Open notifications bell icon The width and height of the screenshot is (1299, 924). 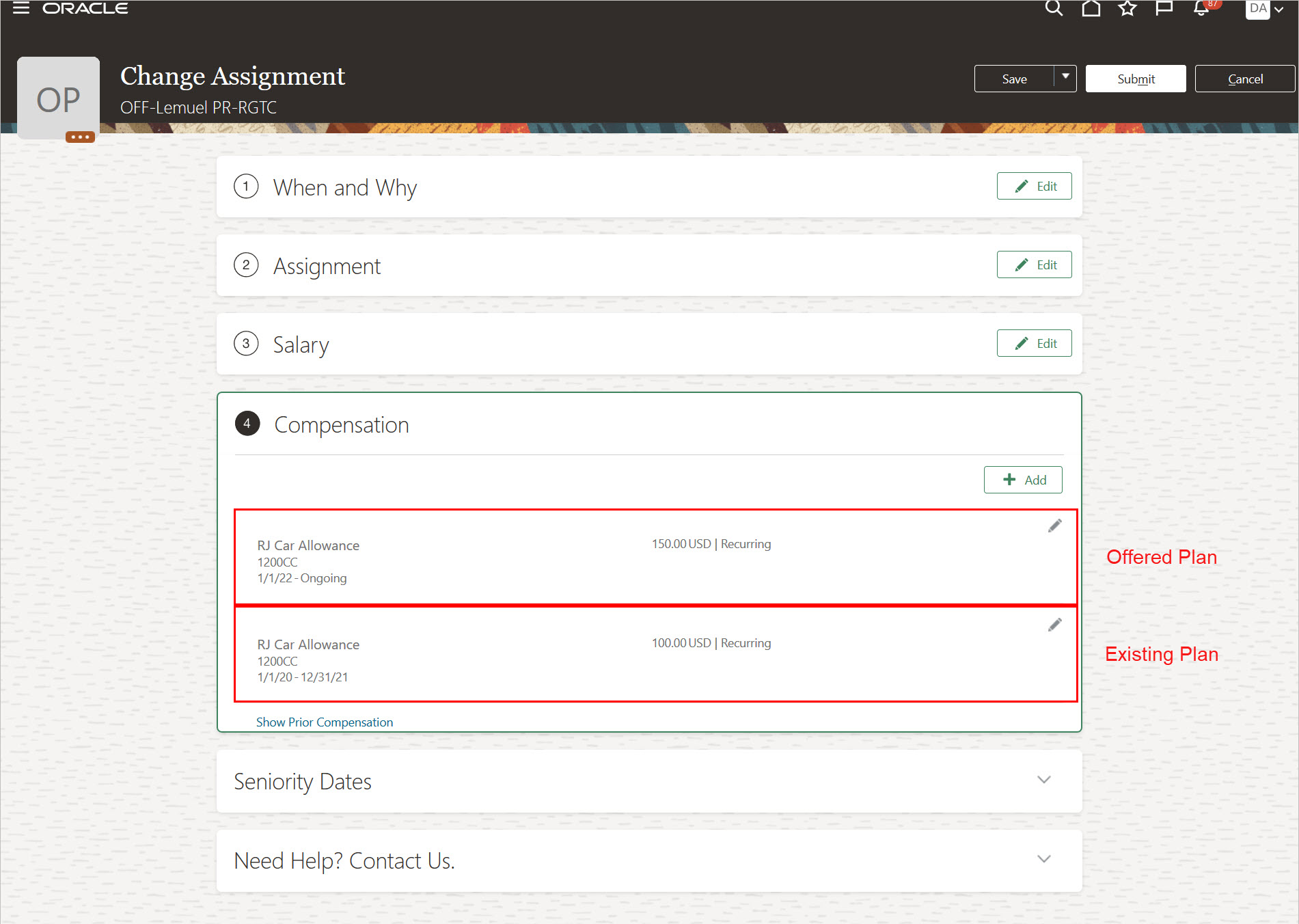pos(1201,8)
